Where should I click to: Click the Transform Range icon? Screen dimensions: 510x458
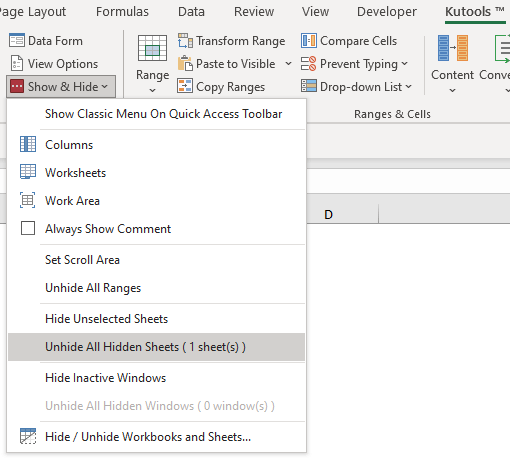(185, 41)
